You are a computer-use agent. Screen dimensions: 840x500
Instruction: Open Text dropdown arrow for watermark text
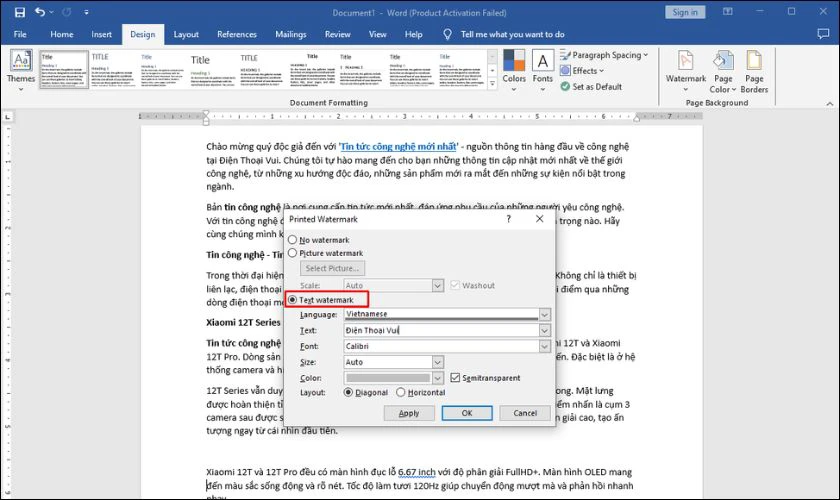(x=544, y=330)
